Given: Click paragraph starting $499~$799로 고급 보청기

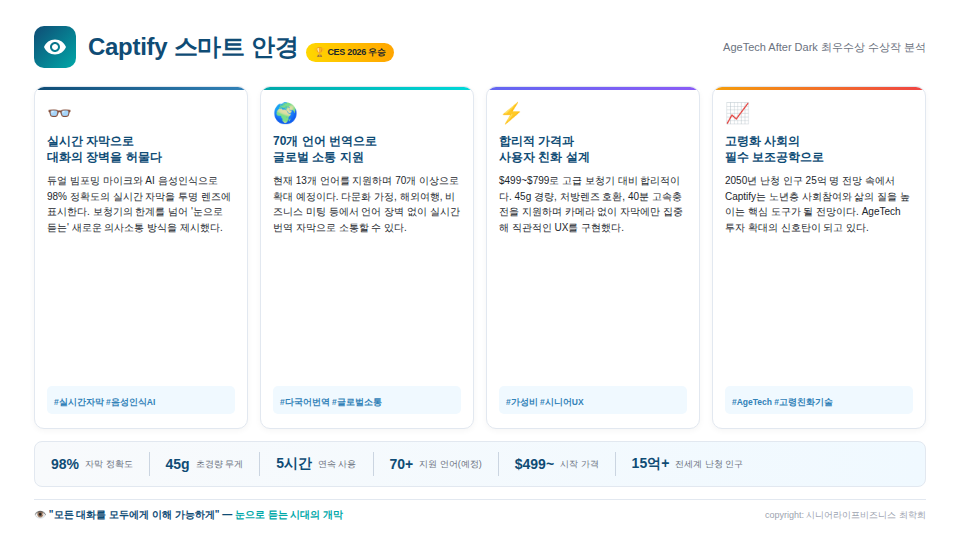Looking at the screenshot, I should 591,204.
